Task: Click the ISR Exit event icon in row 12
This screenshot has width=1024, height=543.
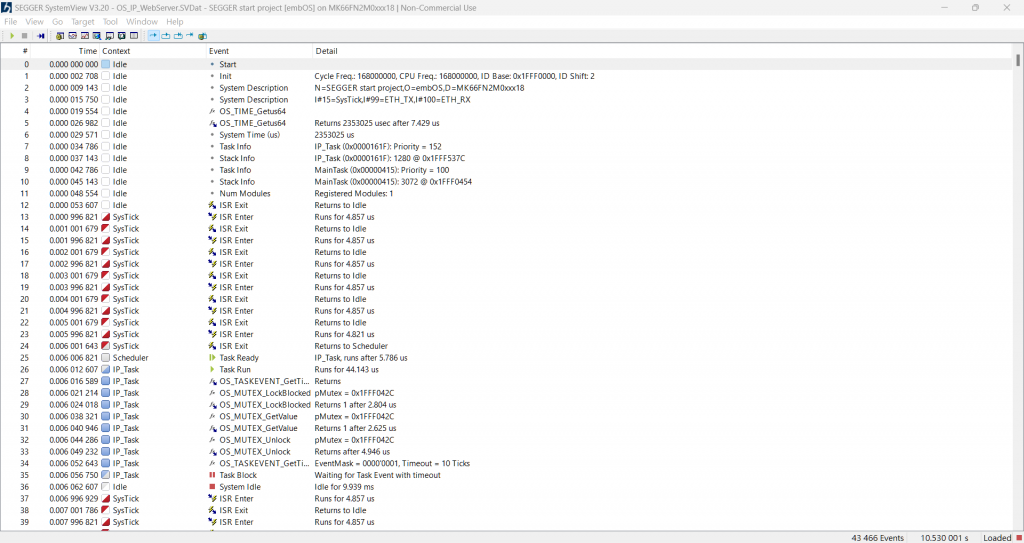Action: pos(212,205)
